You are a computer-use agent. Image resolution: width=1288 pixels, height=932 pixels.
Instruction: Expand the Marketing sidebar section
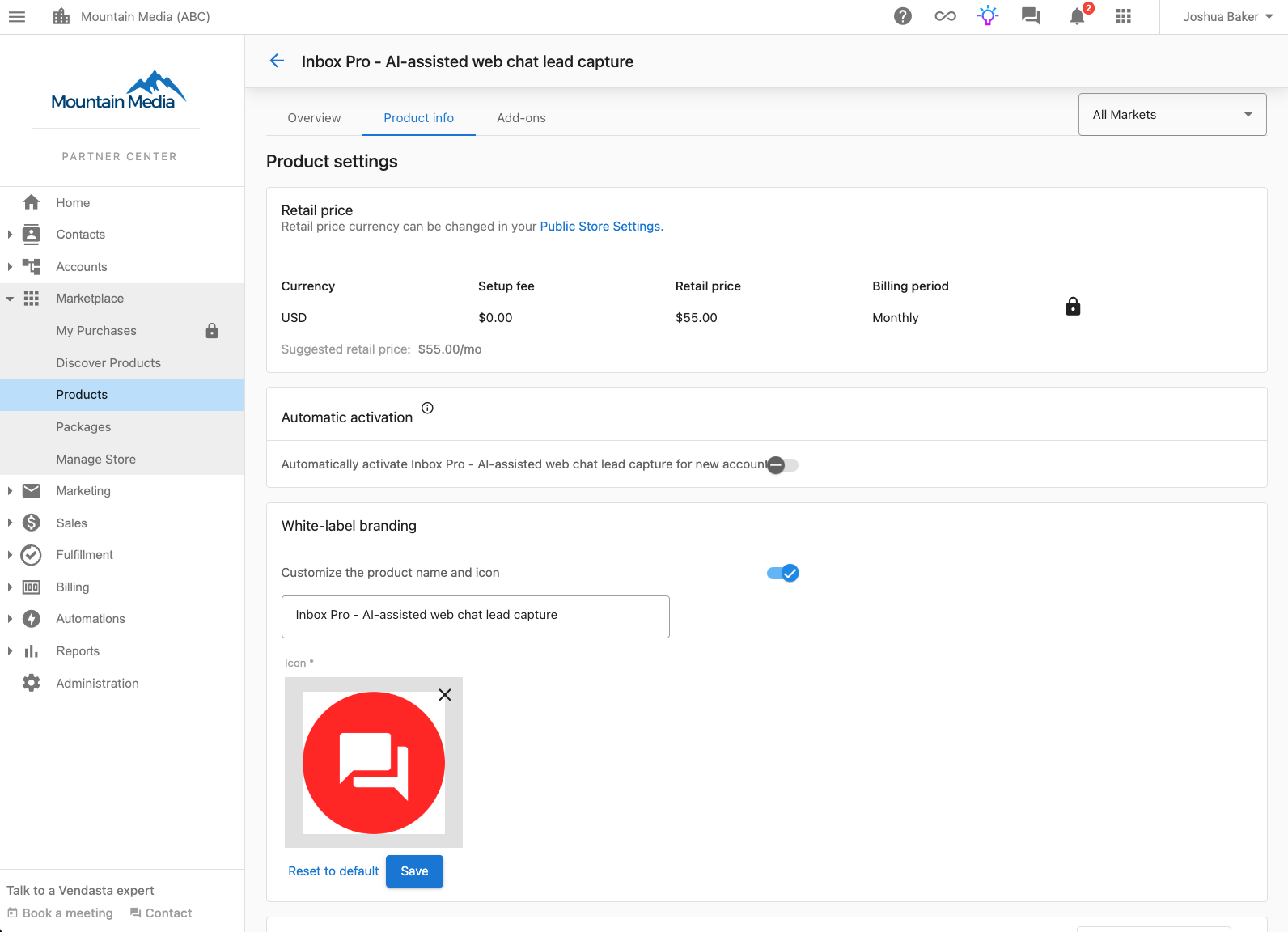pos(10,491)
